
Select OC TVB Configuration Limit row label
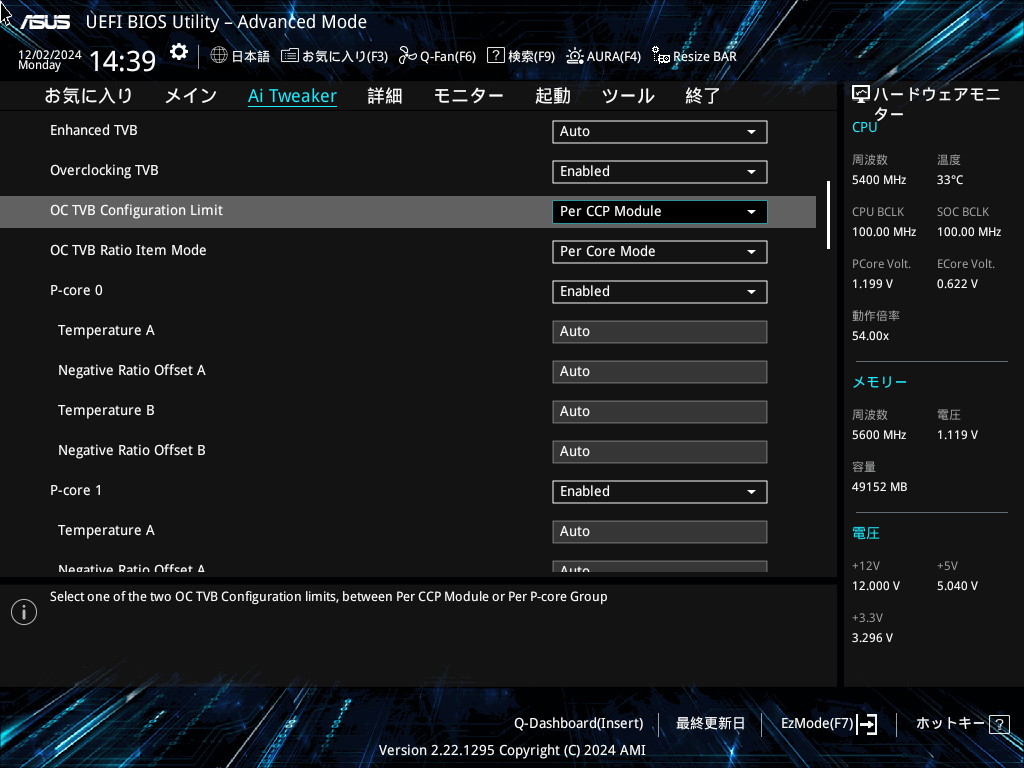coord(136,210)
